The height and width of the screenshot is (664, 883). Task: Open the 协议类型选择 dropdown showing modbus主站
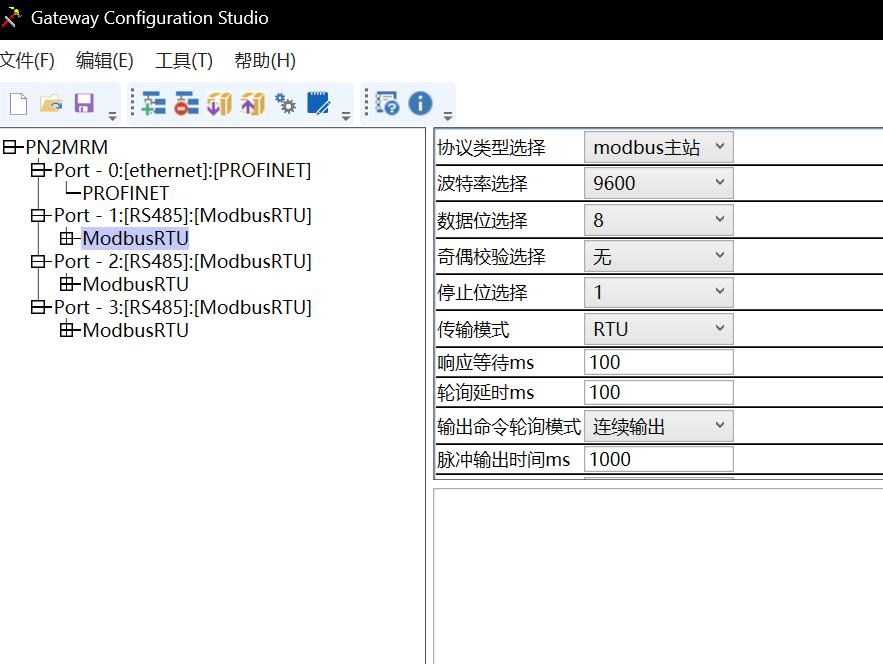point(658,148)
